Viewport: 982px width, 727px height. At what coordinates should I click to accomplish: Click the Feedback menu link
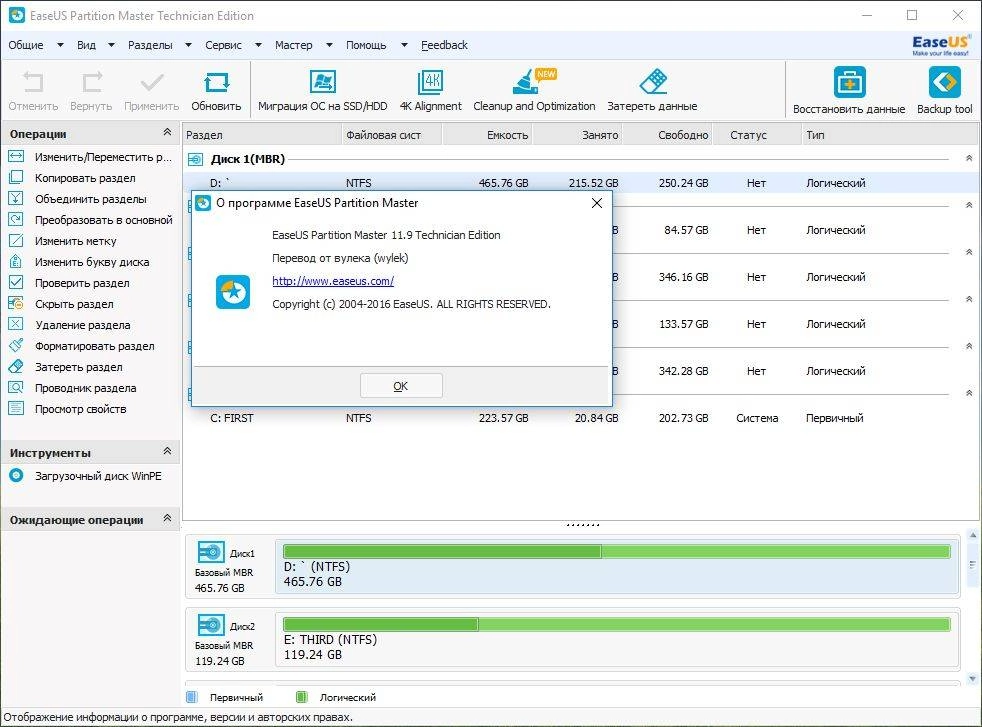point(444,45)
